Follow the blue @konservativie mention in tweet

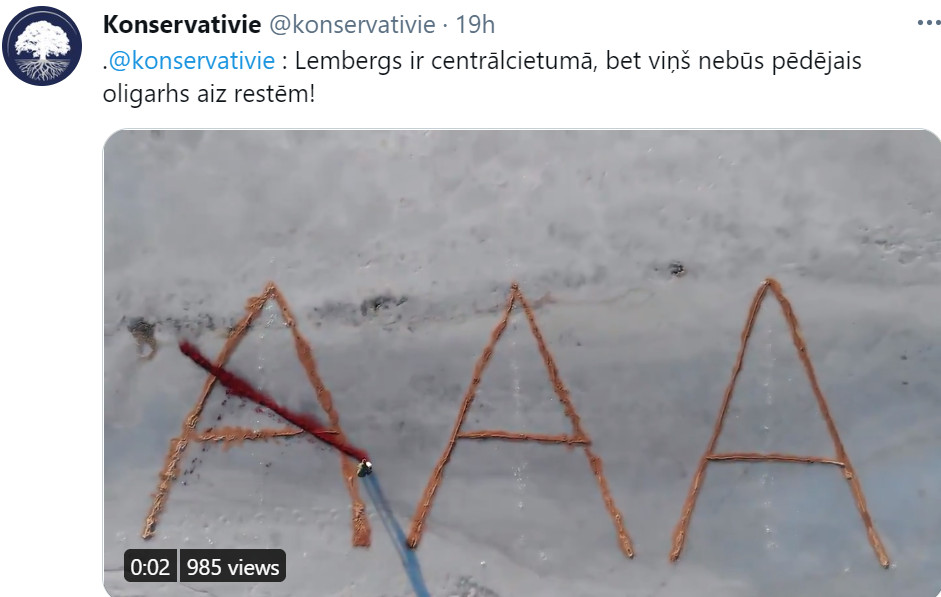tap(191, 61)
